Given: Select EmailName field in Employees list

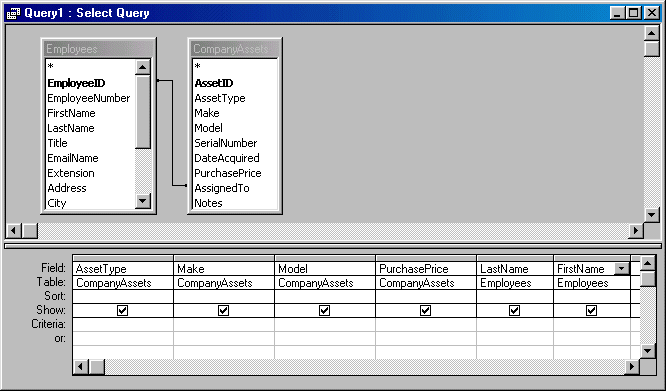Looking at the screenshot, I should pyautogui.click(x=73, y=158).
